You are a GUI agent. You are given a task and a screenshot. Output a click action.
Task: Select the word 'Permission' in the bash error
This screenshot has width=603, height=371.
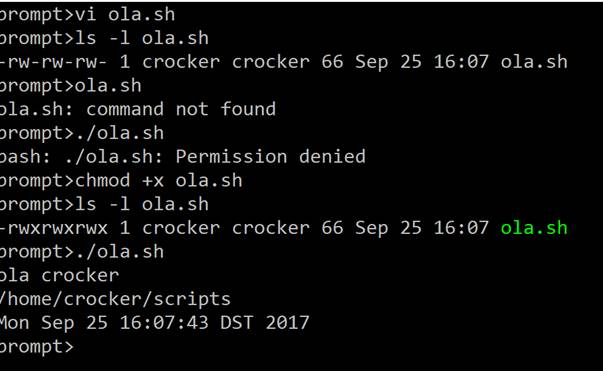[232, 157]
